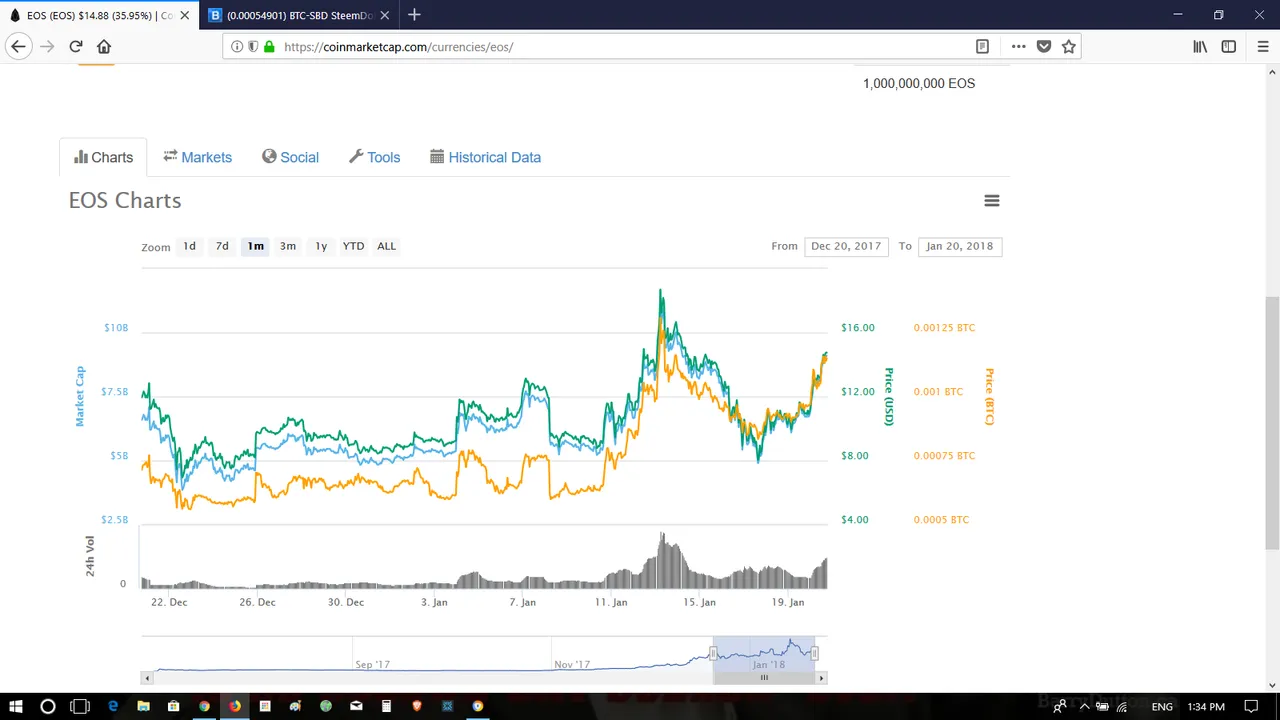Open the People icon in system tray
Image resolution: width=1280 pixels, height=720 pixels.
1059,707
